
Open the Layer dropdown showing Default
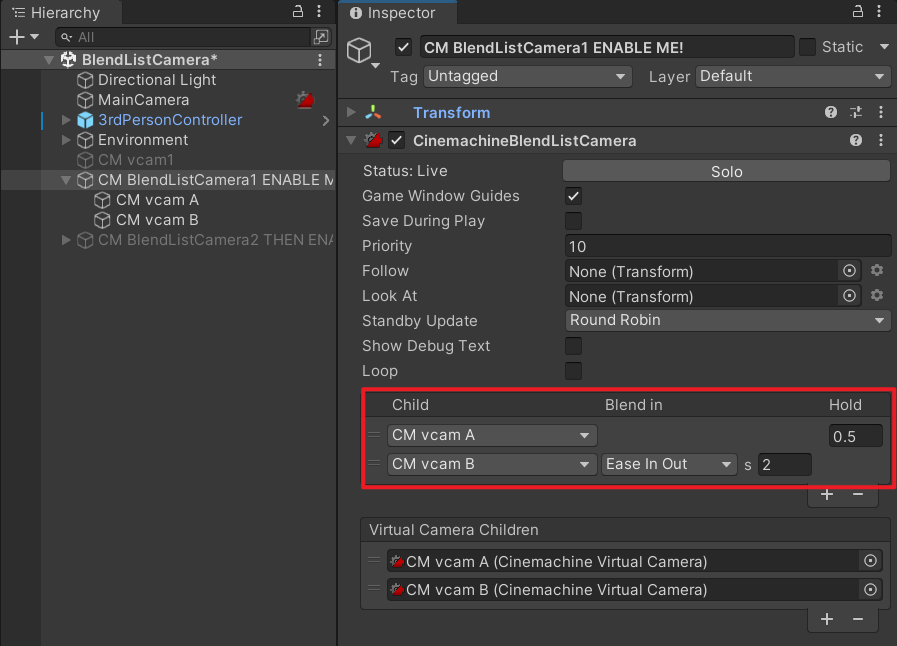pyautogui.click(x=793, y=76)
